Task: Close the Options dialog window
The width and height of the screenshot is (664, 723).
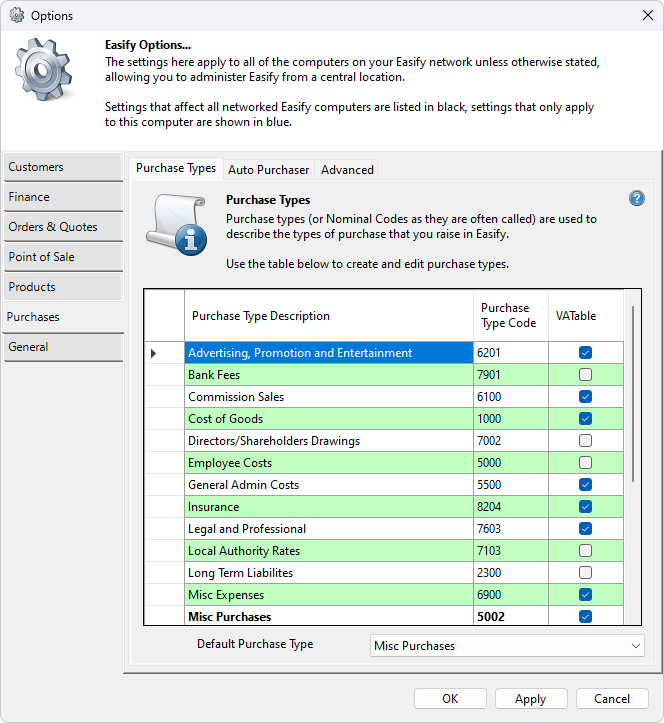Action: (x=646, y=15)
